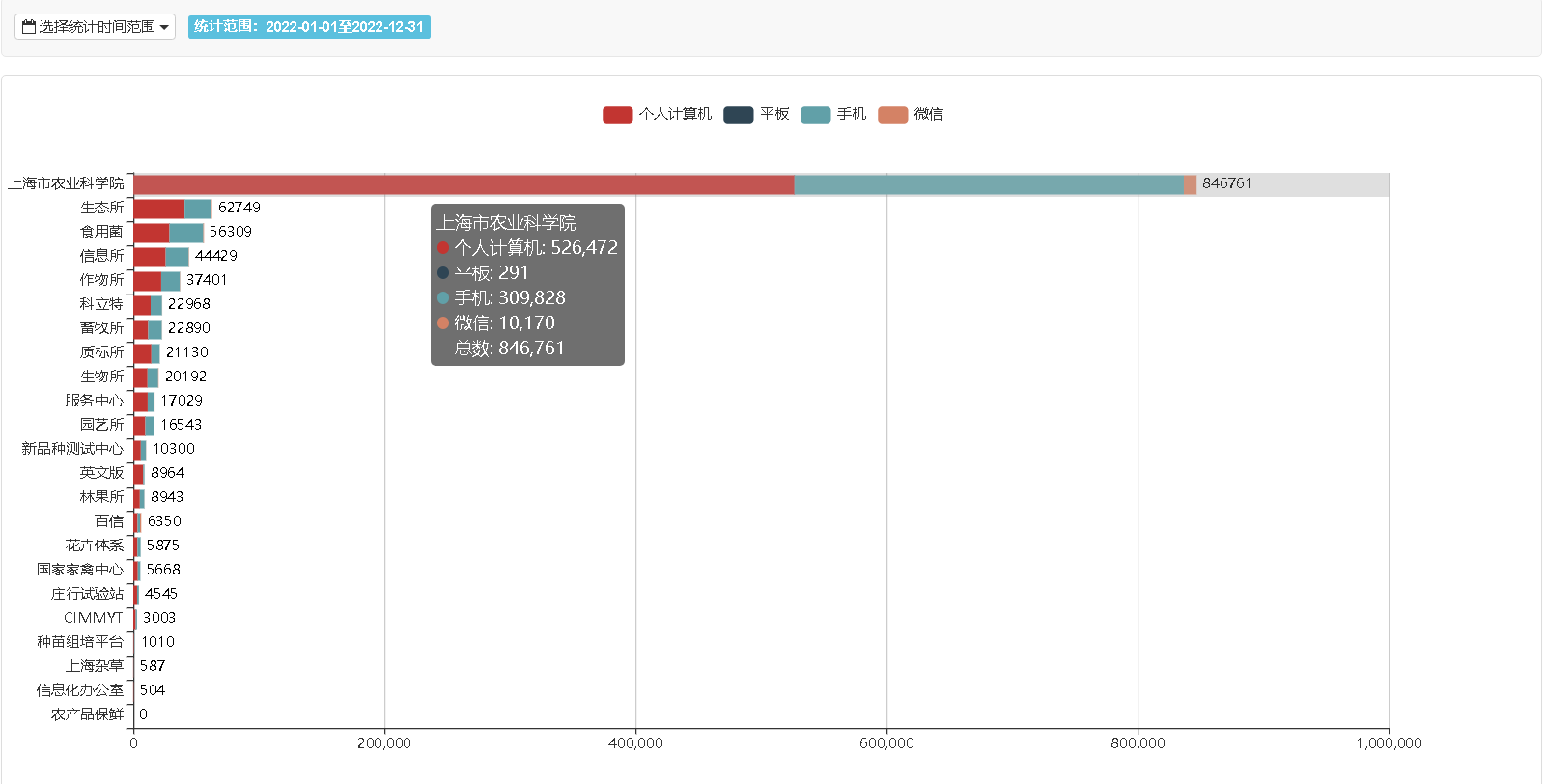Image resolution: width=1545 pixels, height=784 pixels.
Task: Click the 微信 legend label text
Action: pos(929,115)
